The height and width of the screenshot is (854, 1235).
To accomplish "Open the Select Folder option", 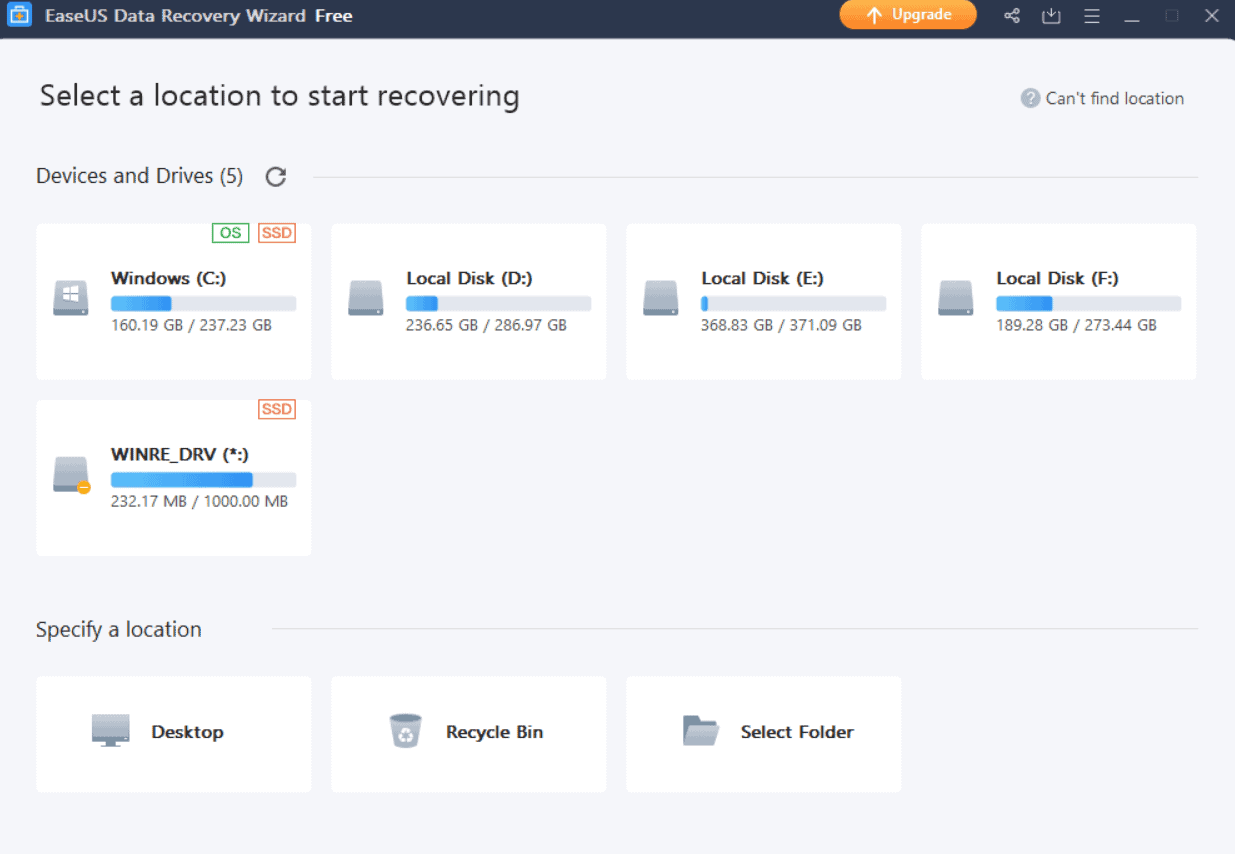I will [763, 734].
